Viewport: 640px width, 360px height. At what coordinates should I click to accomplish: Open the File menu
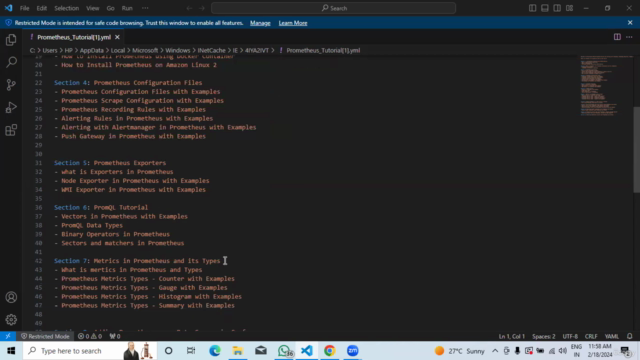pos(24,8)
